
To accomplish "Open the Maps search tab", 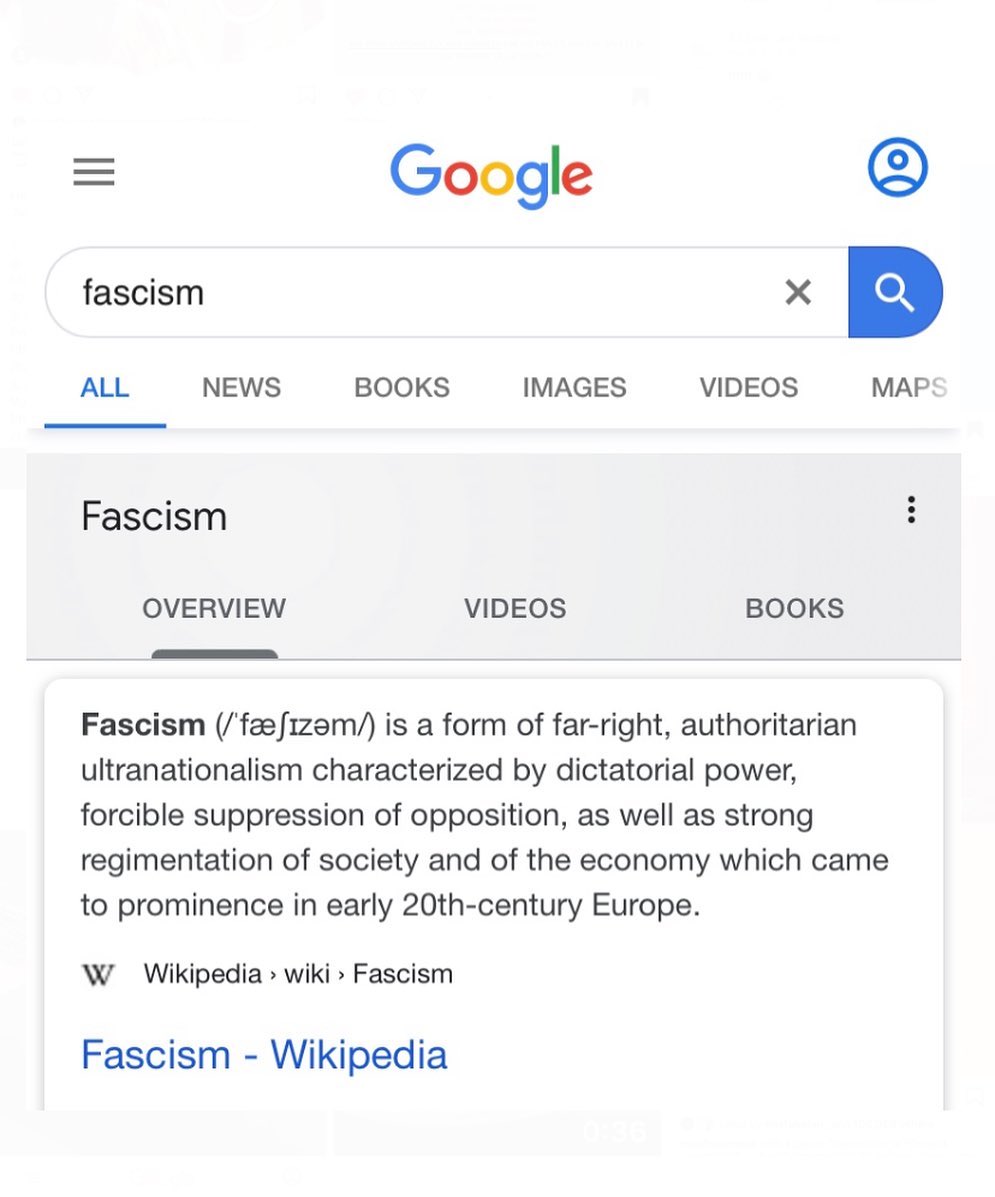I will [908, 388].
